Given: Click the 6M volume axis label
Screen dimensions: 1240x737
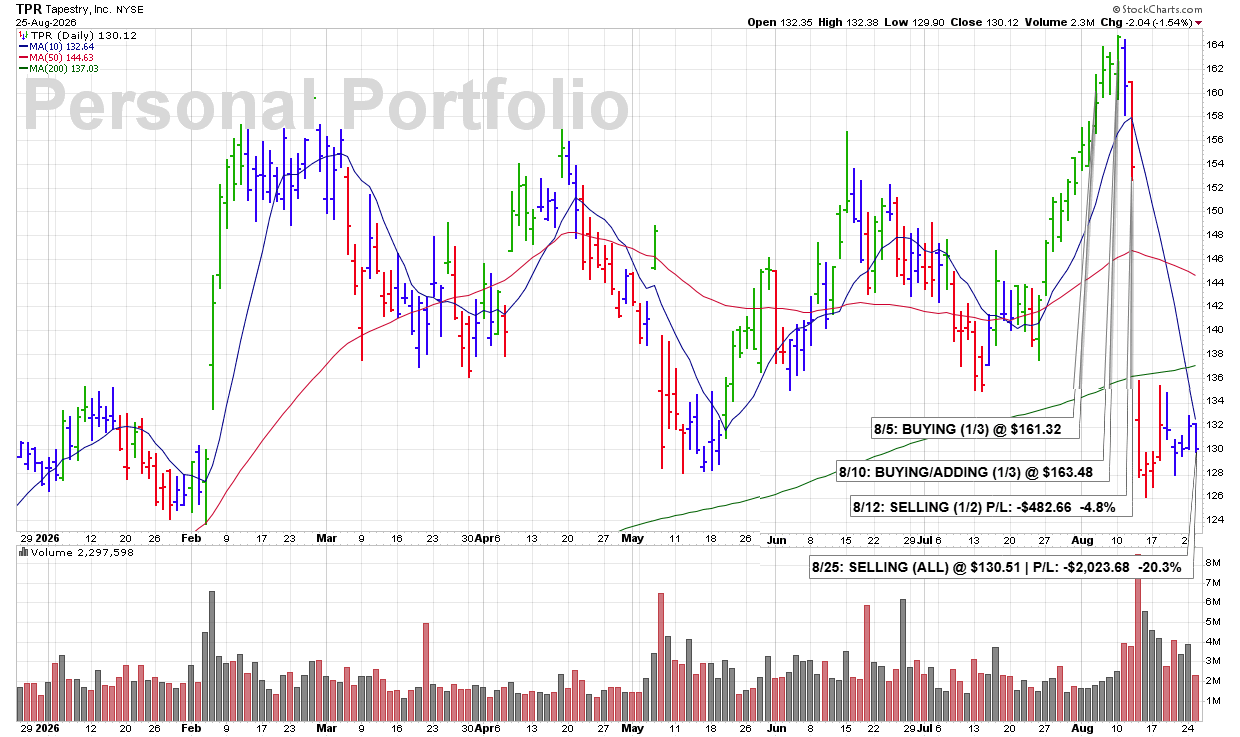Looking at the screenshot, I should click(1213, 602).
